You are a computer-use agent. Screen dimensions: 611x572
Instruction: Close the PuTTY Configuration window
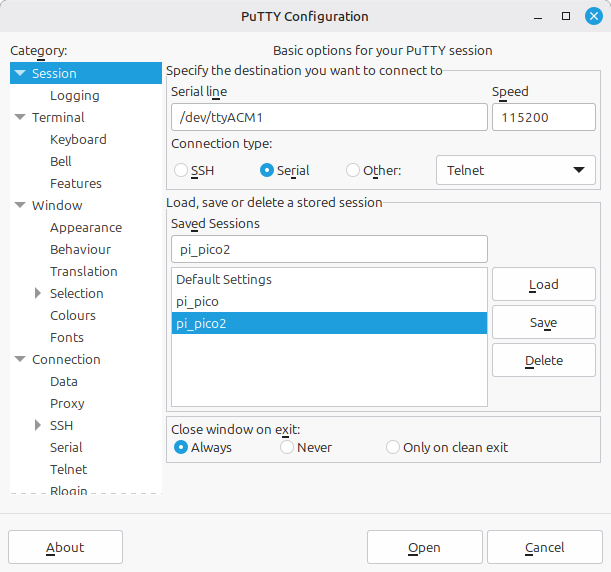click(x=593, y=16)
